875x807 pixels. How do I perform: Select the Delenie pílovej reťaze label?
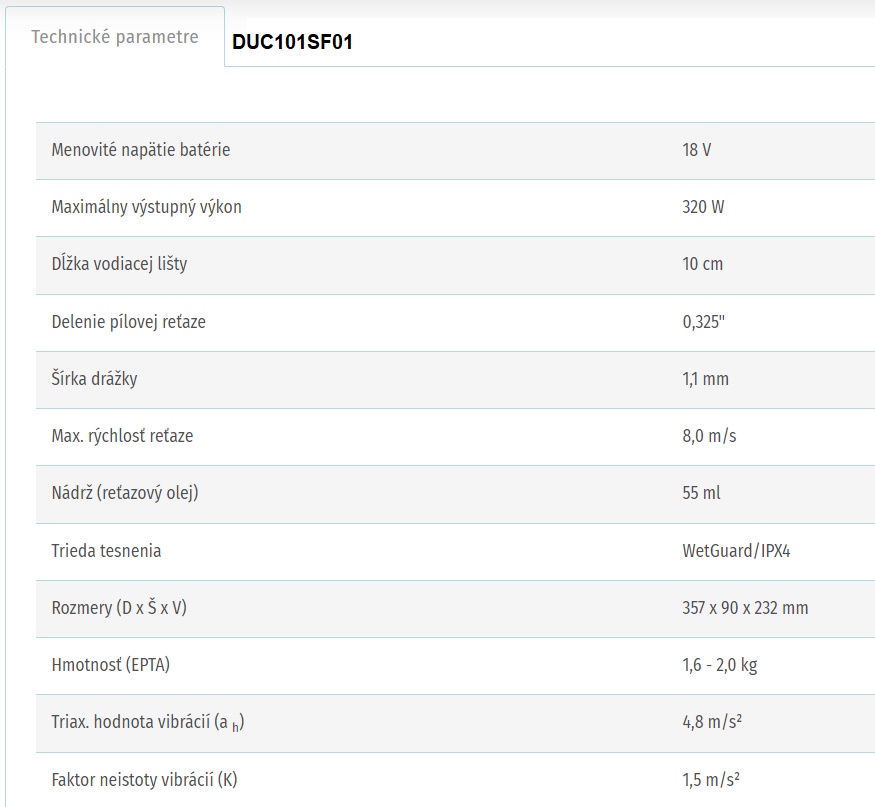[128, 322]
